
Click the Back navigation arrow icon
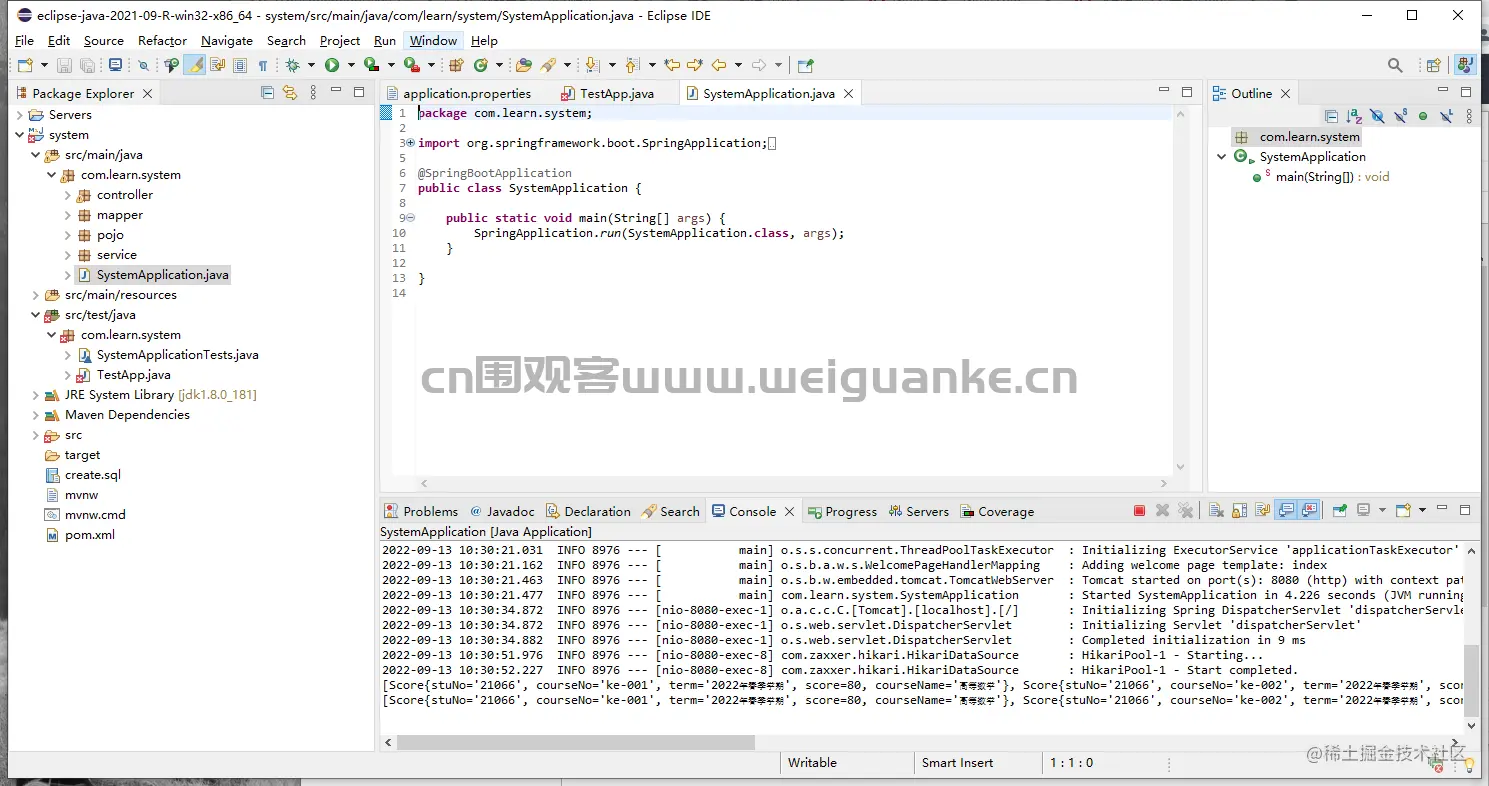click(719, 65)
